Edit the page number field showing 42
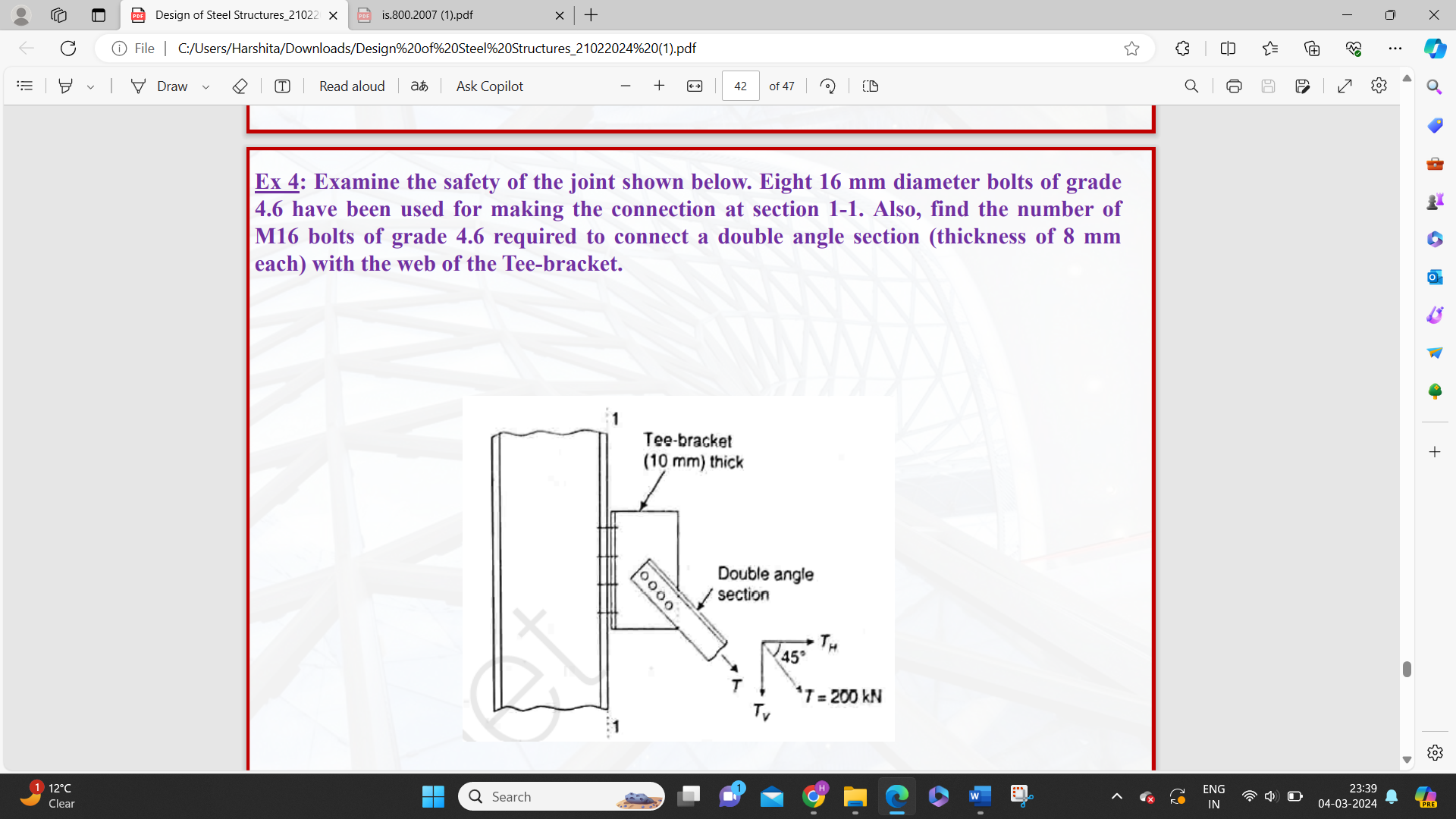This screenshot has width=1456, height=819. tap(739, 86)
